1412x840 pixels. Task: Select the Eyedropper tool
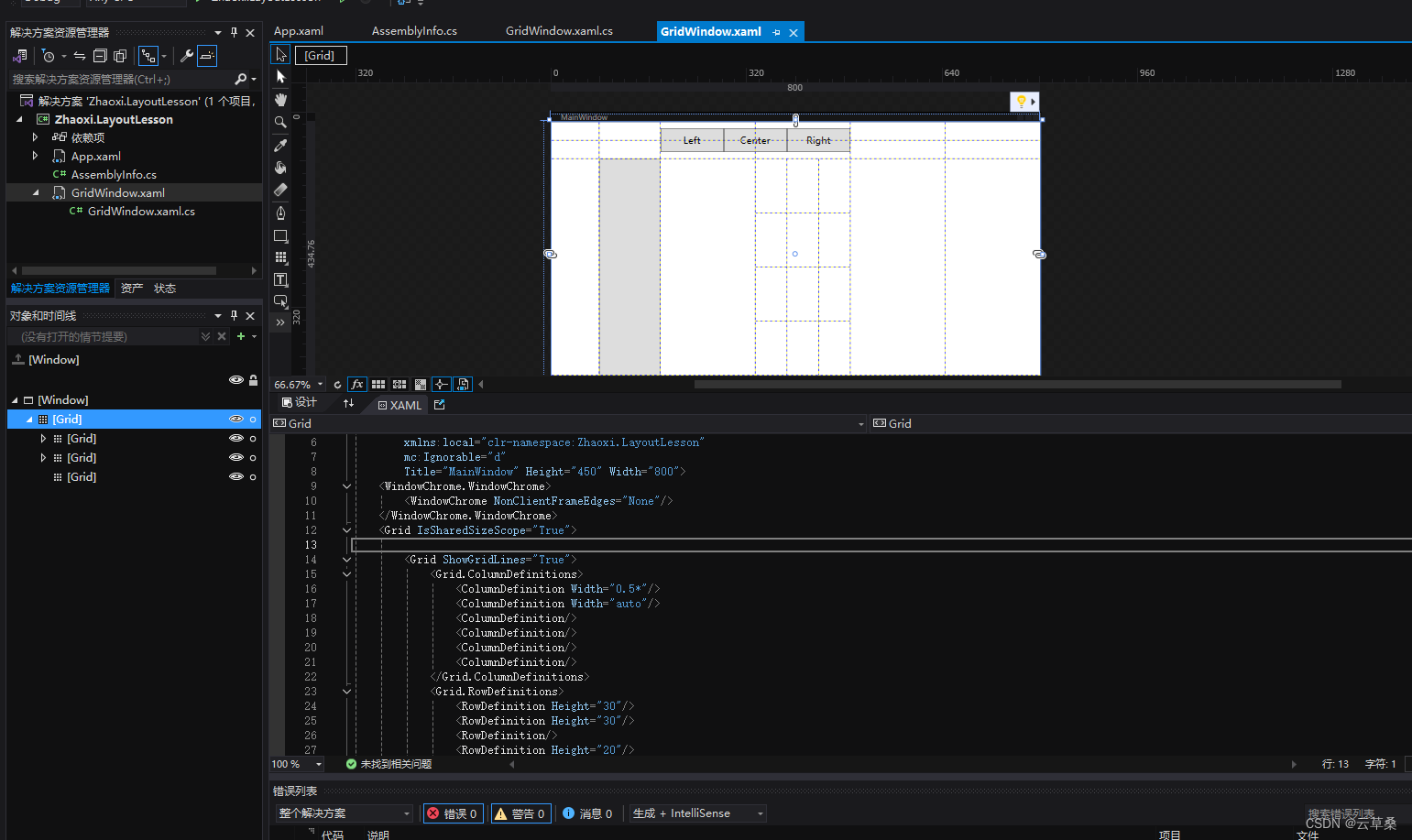[x=280, y=146]
